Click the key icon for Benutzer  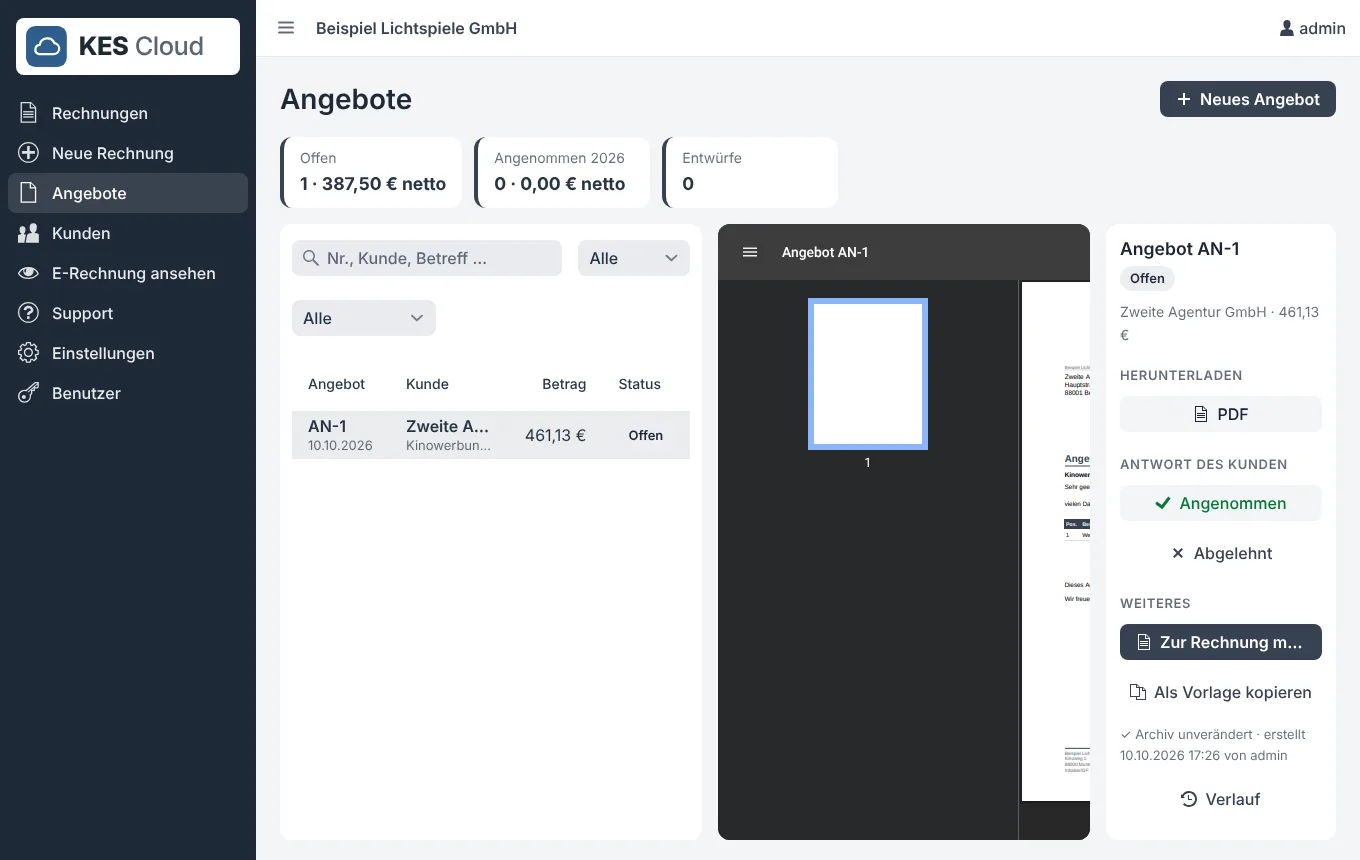point(29,393)
